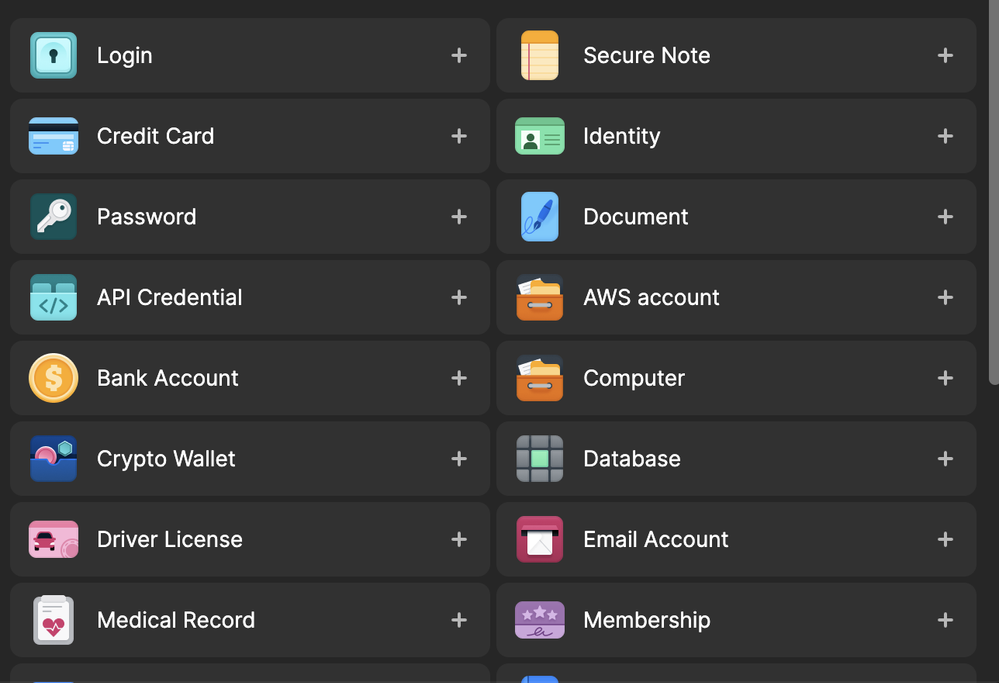999x683 pixels.
Task: Click the Membership stars card icon
Action: pyautogui.click(x=540, y=620)
